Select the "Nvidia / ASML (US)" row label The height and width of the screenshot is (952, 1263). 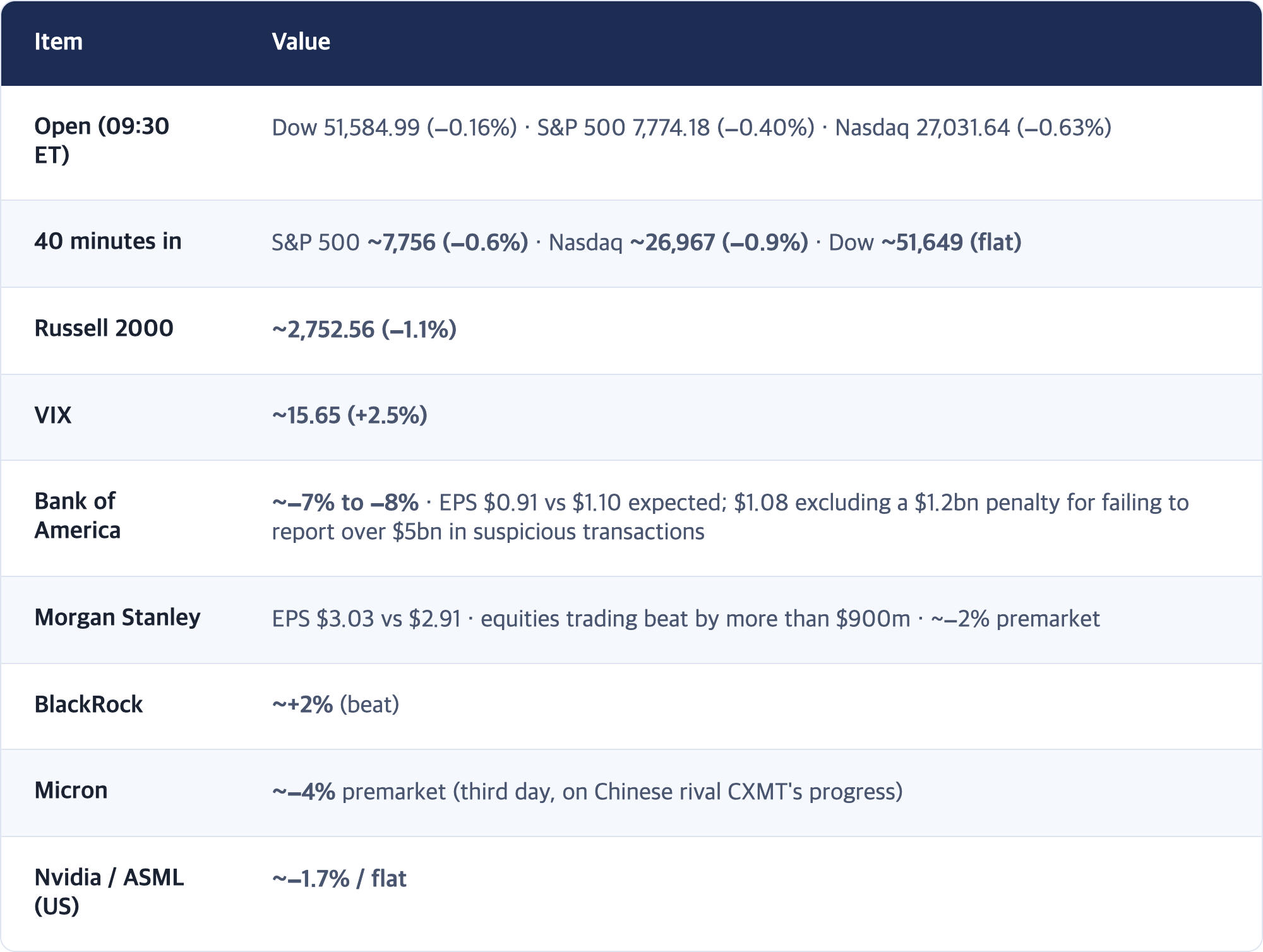109,891
